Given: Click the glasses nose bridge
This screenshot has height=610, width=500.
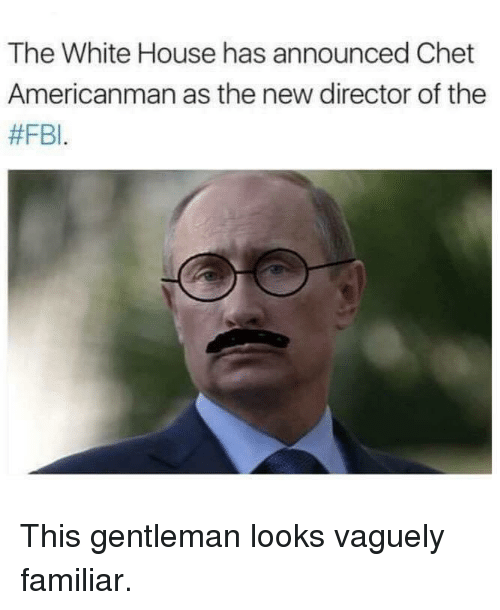Looking at the screenshot, I should point(245,272).
